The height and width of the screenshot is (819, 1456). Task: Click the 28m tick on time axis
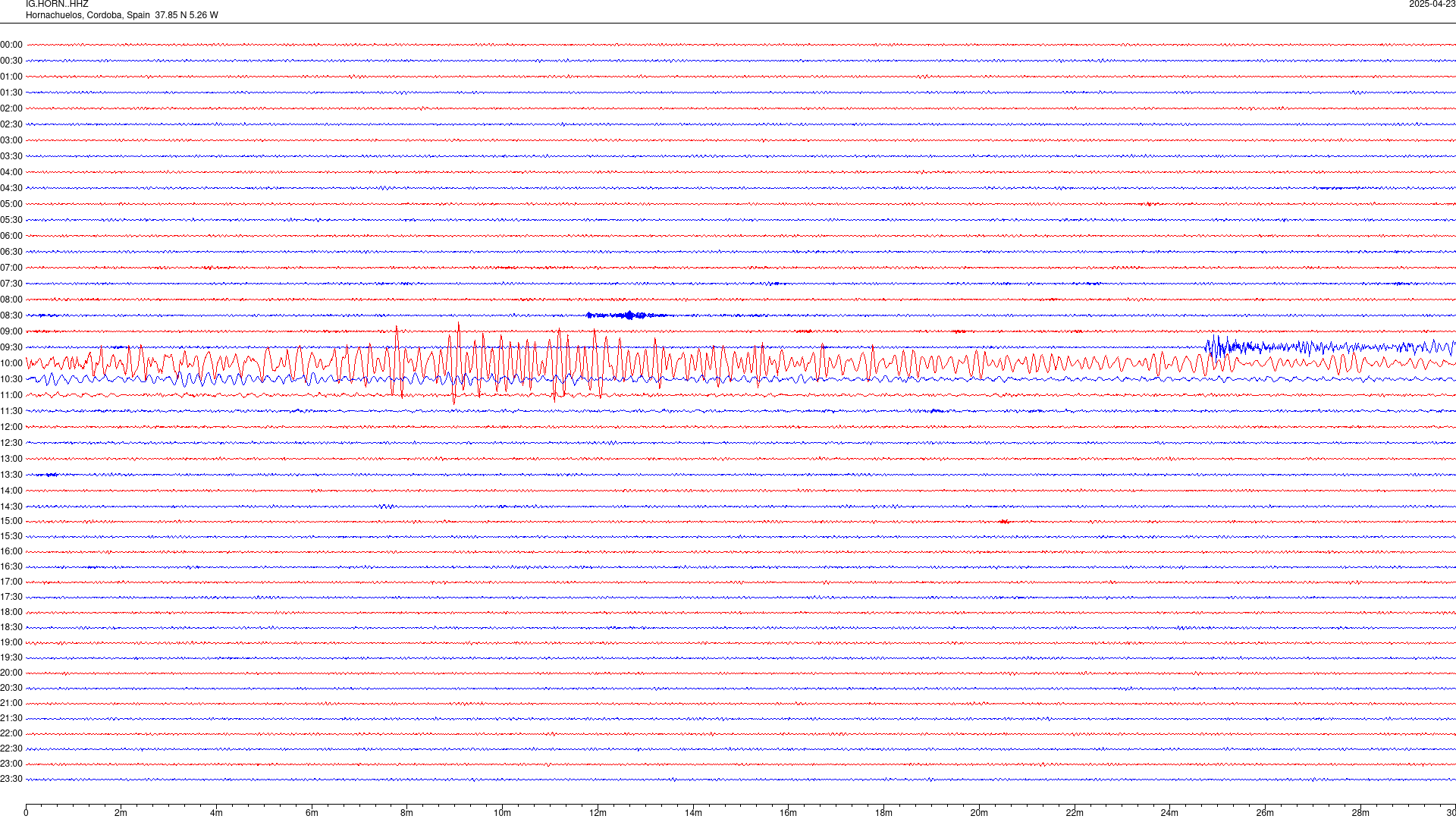pyautogui.click(x=1360, y=813)
